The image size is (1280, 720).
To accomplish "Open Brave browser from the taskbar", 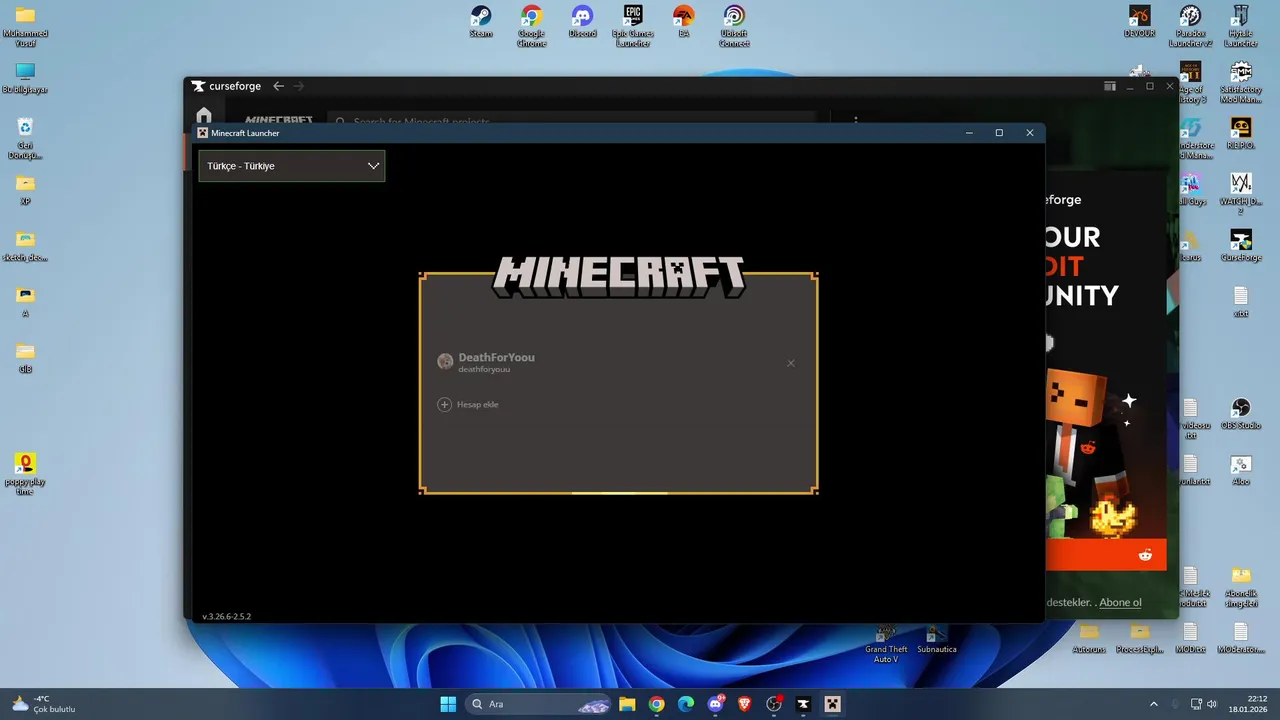I will [x=745, y=704].
